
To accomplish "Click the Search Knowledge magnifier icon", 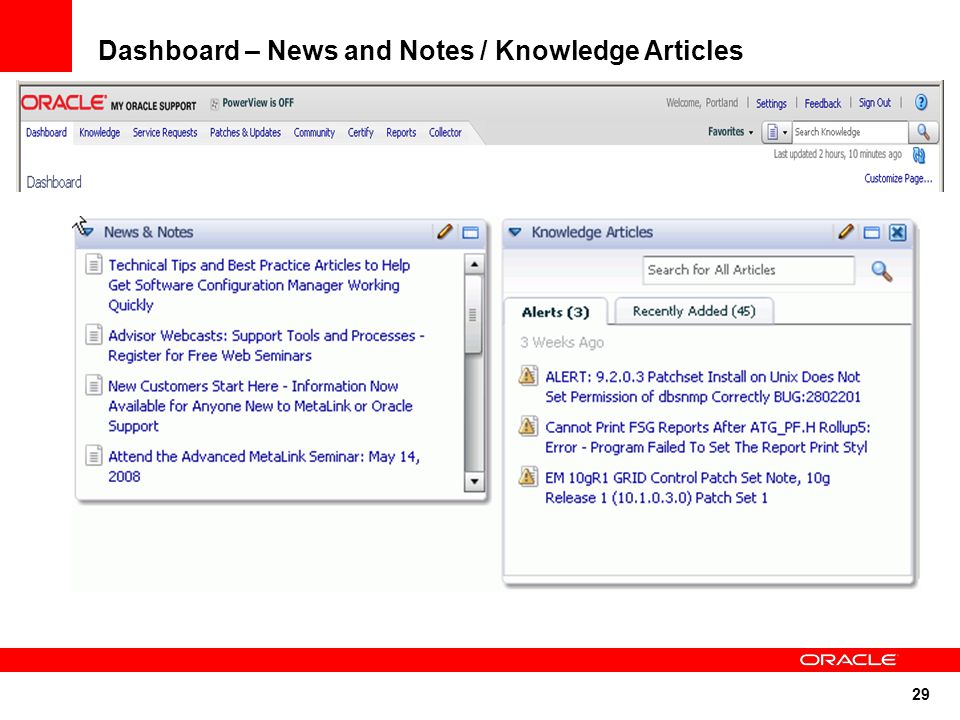I will pyautogui.click(x=923, y=132).
